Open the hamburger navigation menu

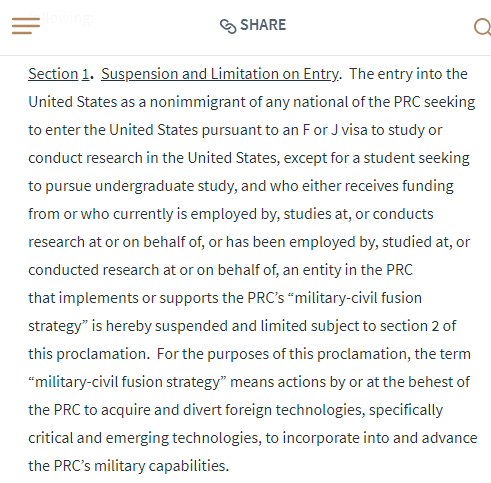[x=26, y=25]
